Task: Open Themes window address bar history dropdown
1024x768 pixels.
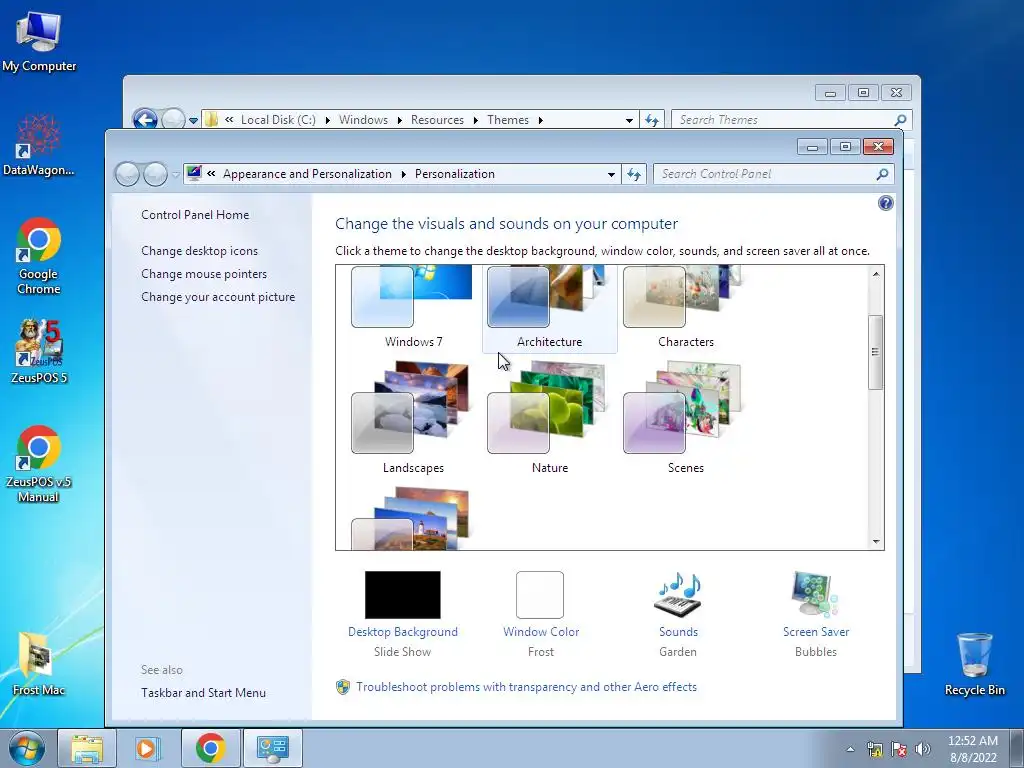Action: (629, 120)
